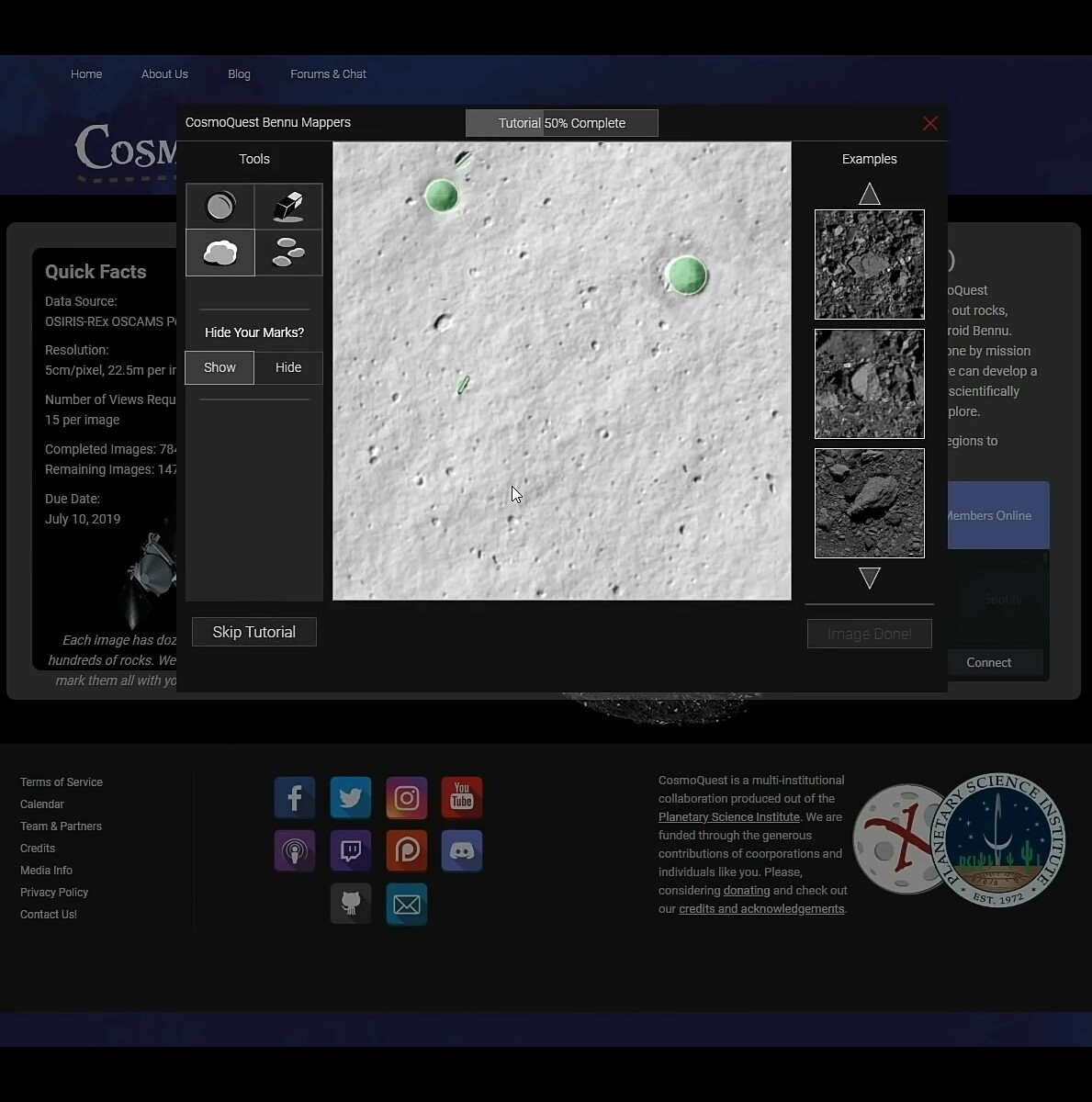
Task: Open the third example rock thumbnail
Action: tap(870, 503)
